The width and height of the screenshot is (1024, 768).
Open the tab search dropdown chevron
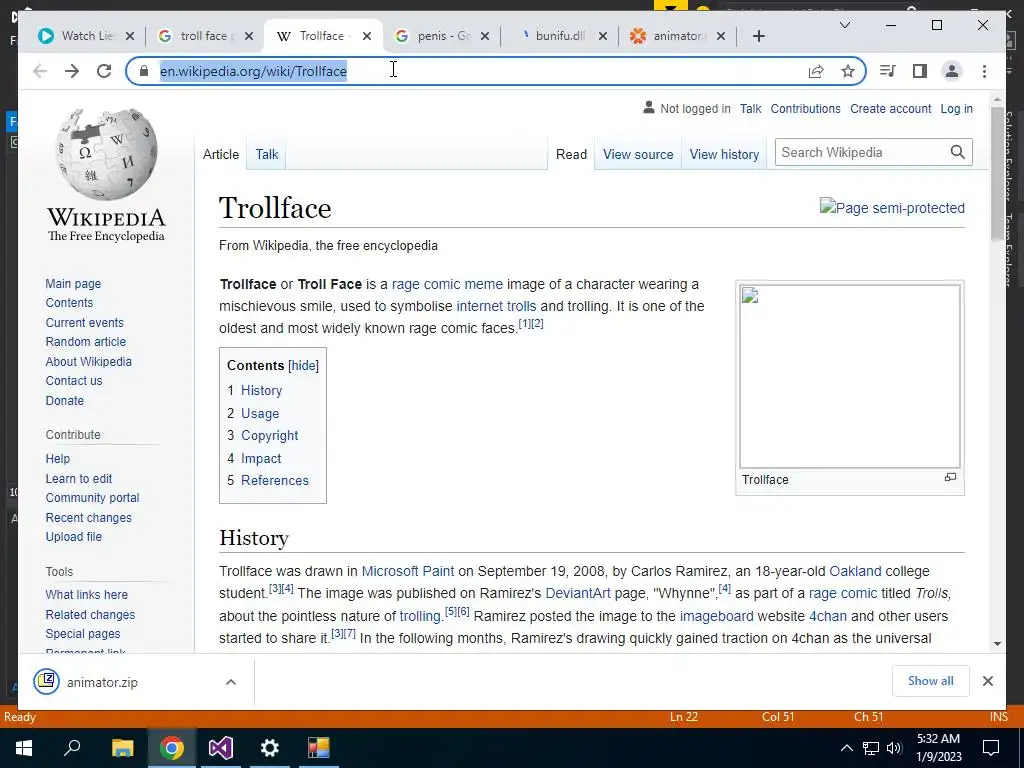(844, 25)
